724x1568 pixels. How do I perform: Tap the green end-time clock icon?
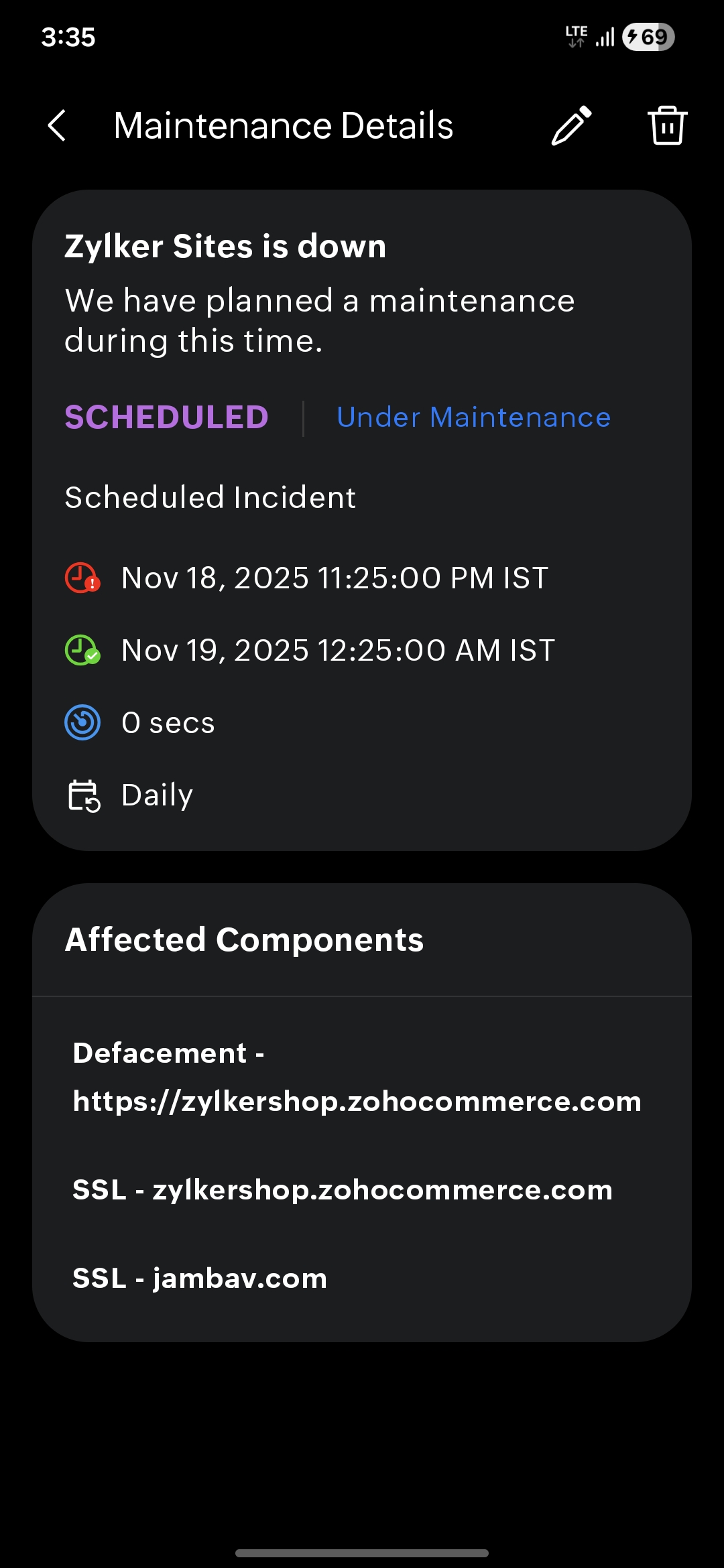82,650
